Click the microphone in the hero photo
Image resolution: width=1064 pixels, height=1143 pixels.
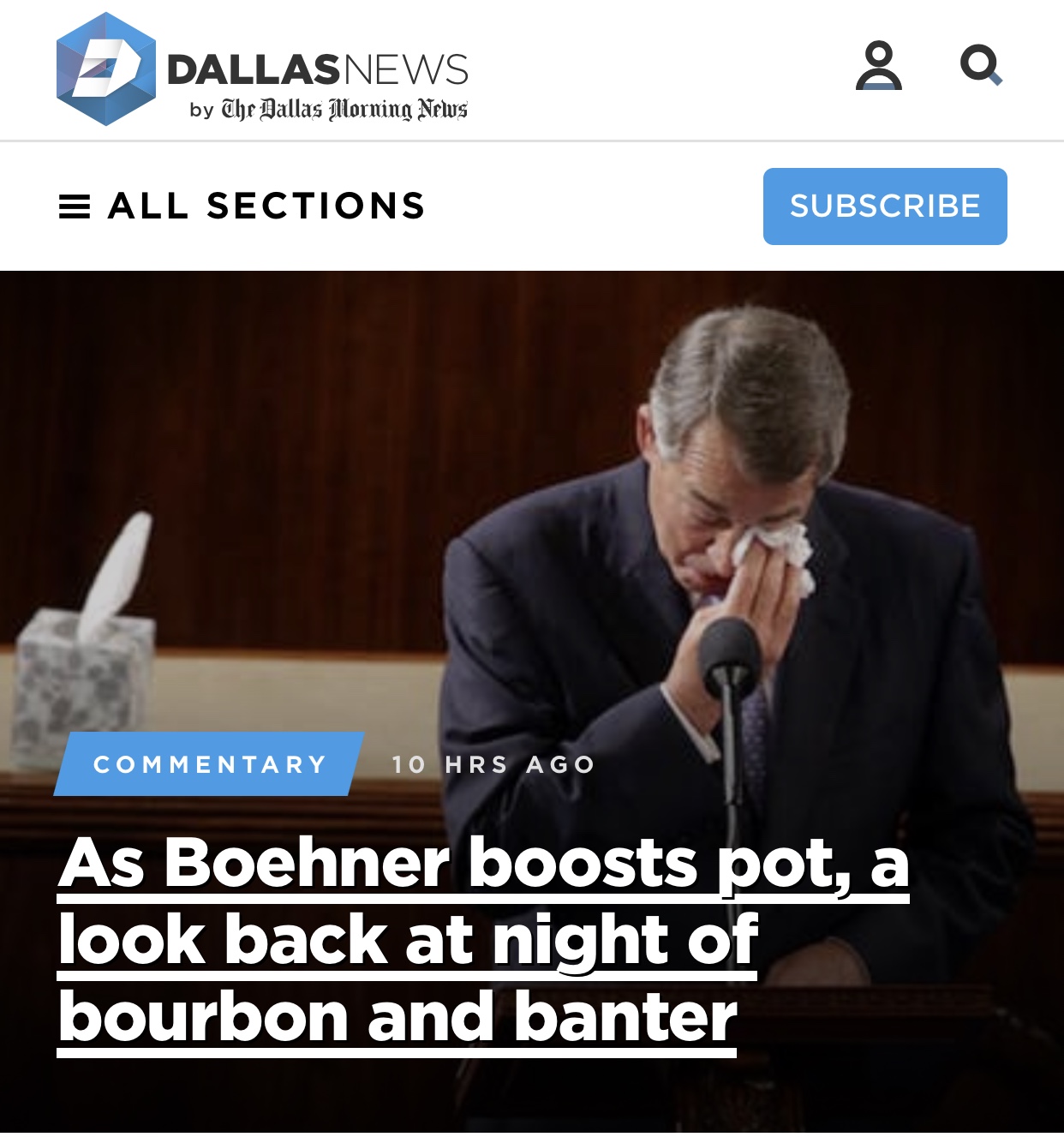coord(729,660)
